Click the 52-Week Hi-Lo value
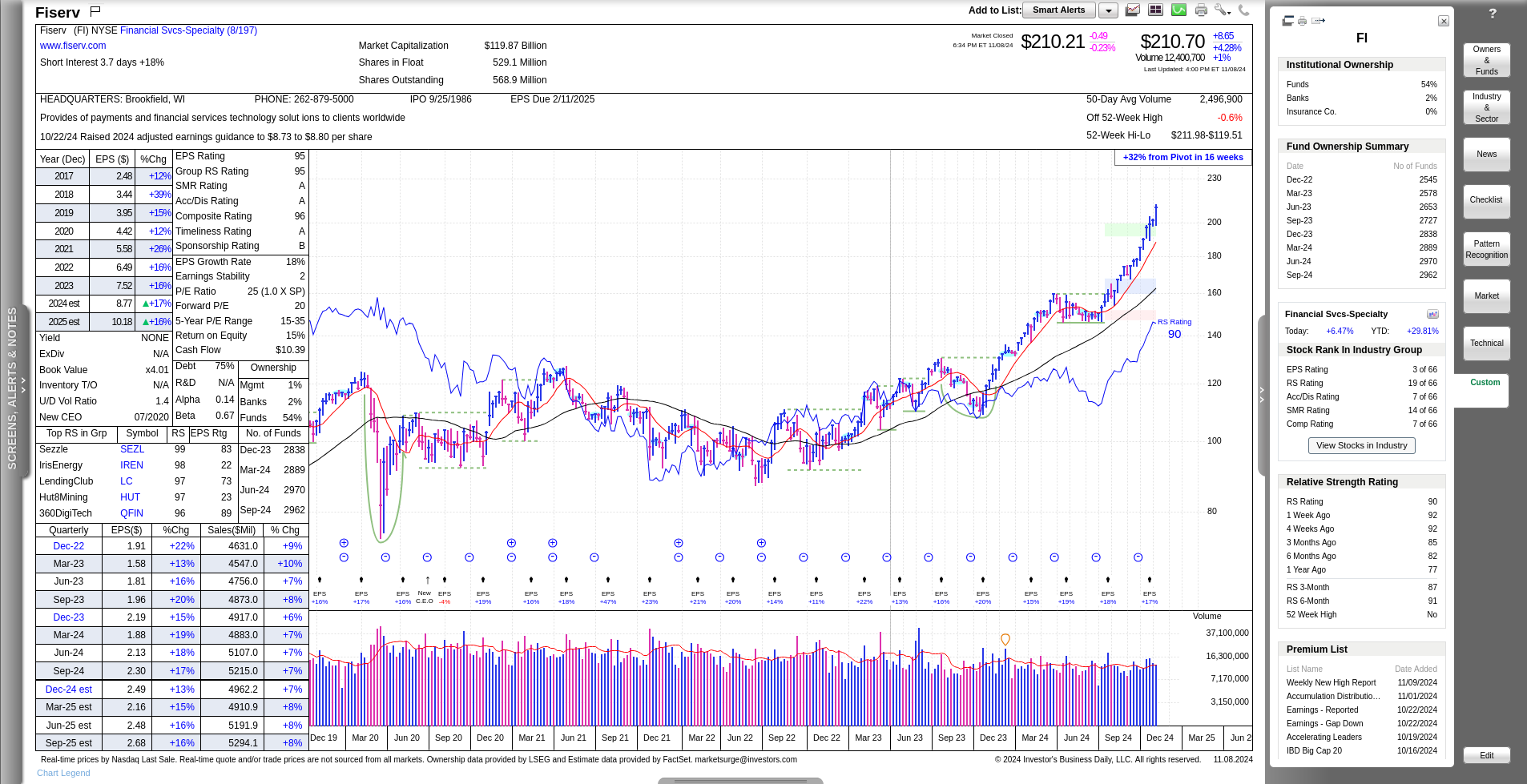Image resolution: width=1527 pixels, height=784 pixels. pyautogui.click(x=1207, y=135)
